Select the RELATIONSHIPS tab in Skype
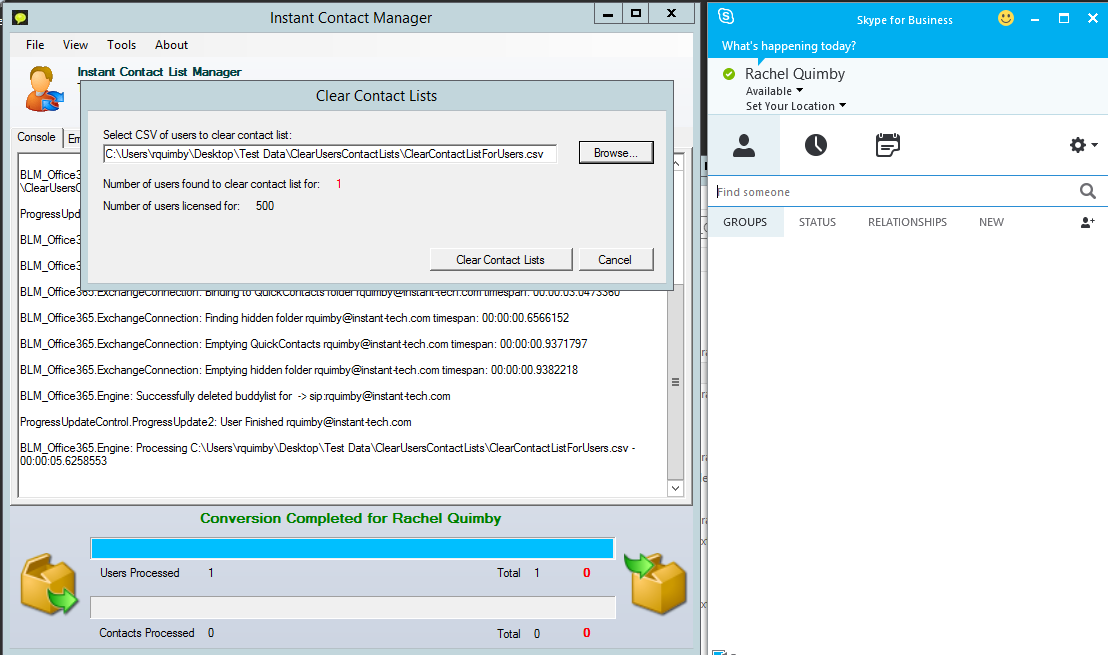1108x655 pixels. [x=907, y=222]
